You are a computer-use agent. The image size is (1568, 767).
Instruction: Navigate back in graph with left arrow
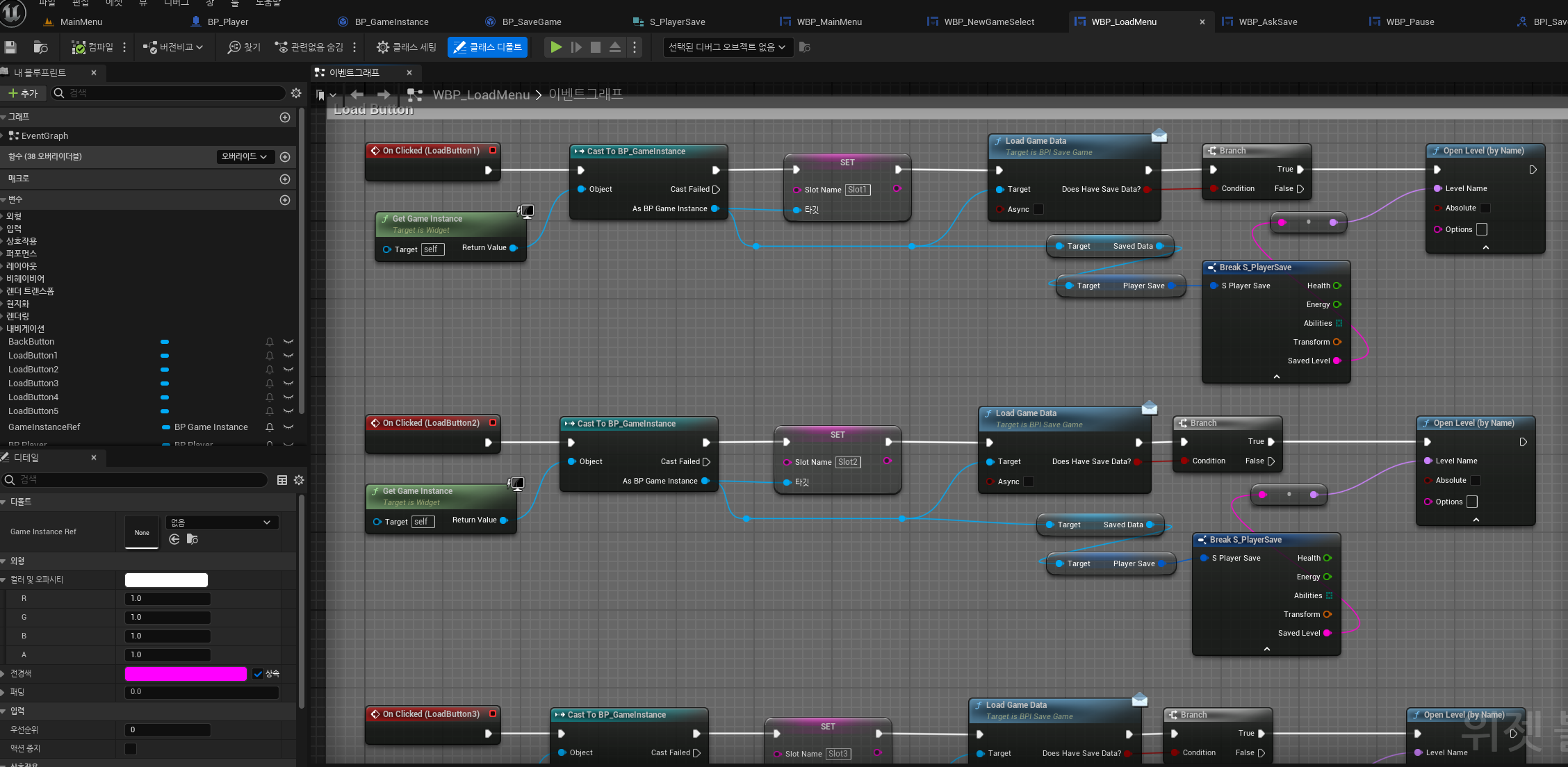point(357,94)
